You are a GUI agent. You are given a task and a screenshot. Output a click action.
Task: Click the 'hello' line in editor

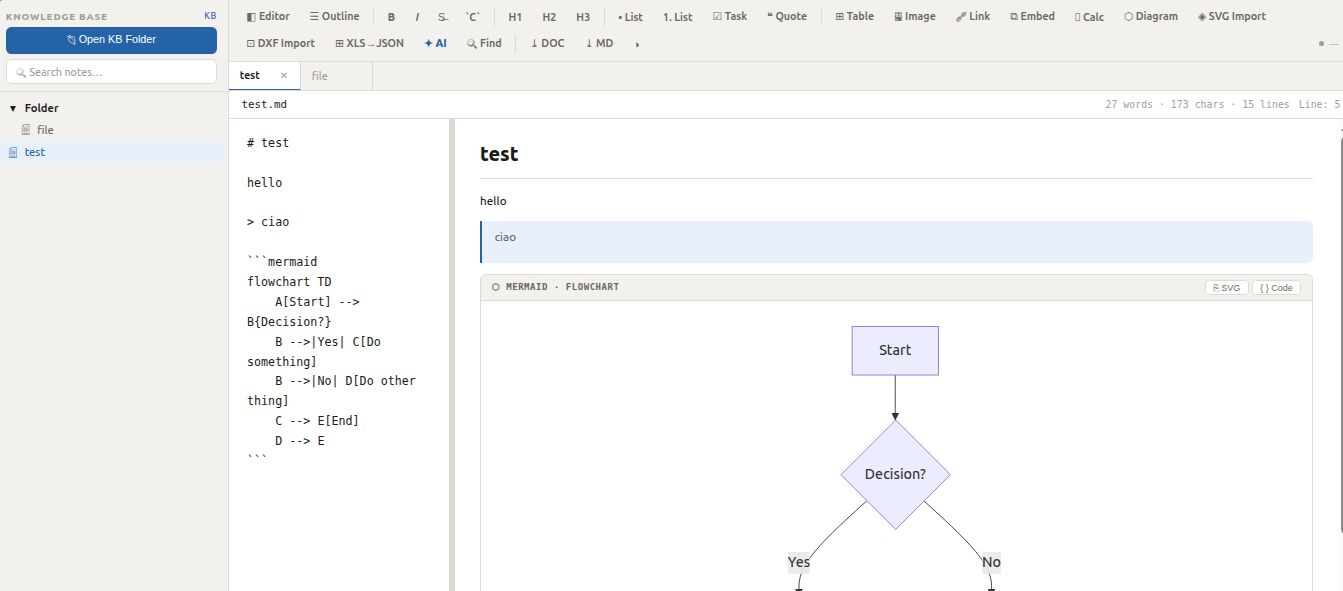265,183
